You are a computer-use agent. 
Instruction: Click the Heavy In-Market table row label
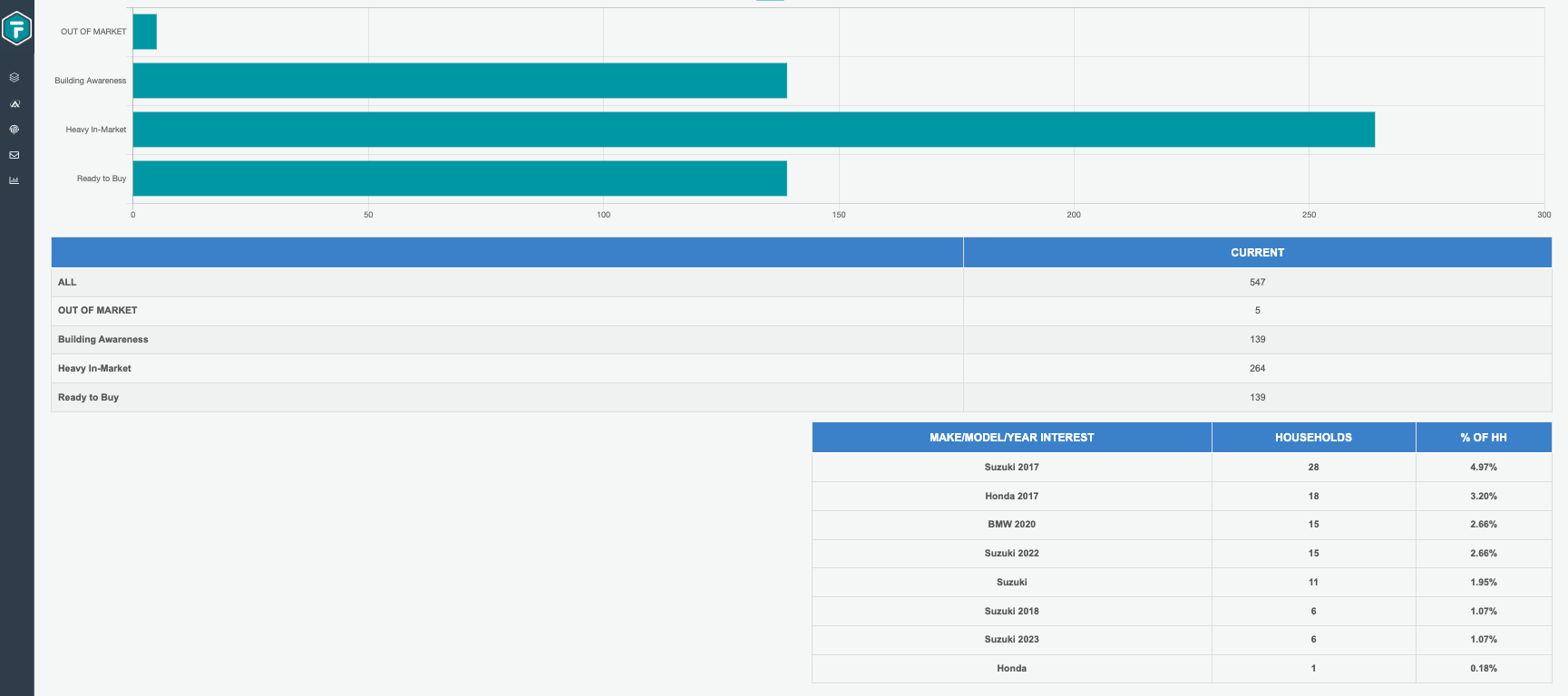[94, 369]
